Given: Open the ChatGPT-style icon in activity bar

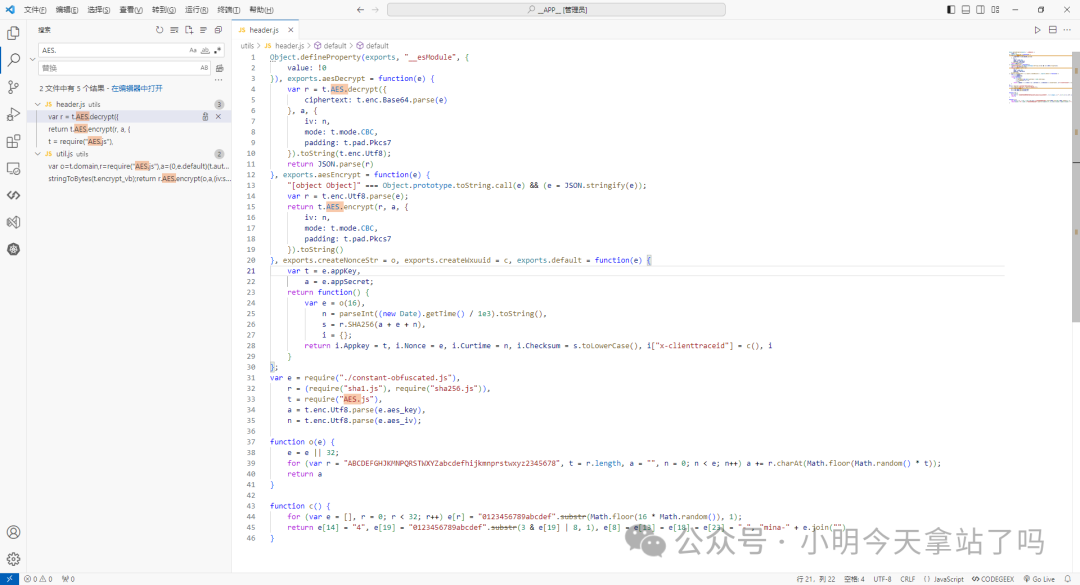Looking at the screenshot, I should click(13, 249).
